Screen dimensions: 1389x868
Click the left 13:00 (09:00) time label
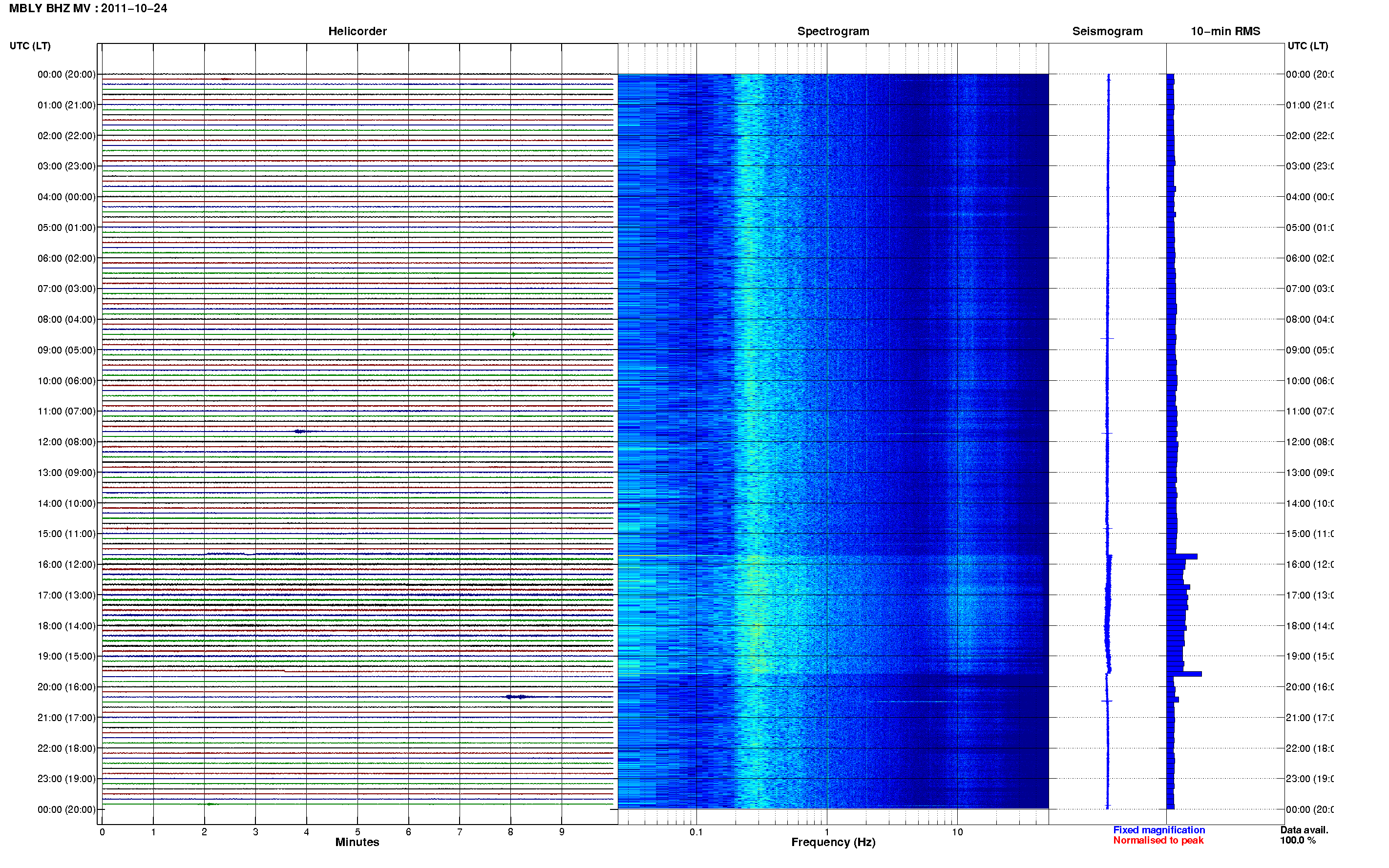[x=66, y=473]
